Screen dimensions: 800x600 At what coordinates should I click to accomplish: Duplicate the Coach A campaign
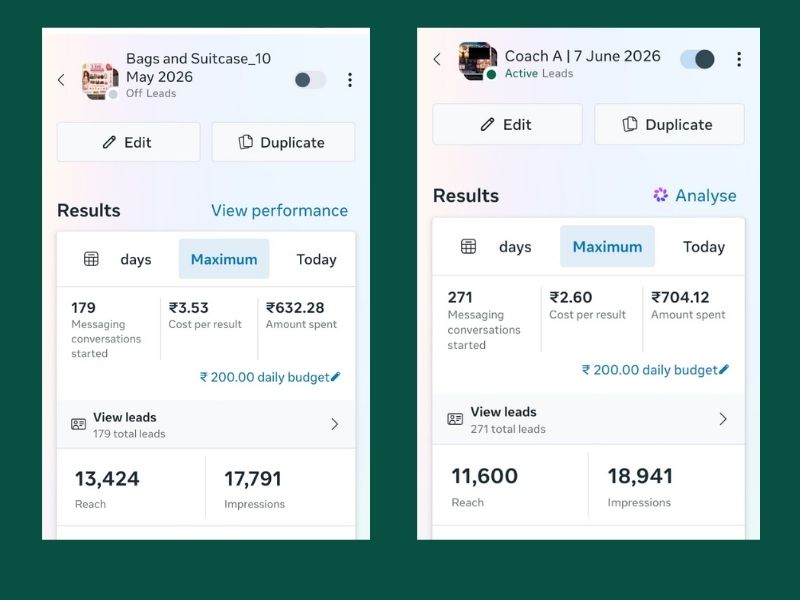669,124
